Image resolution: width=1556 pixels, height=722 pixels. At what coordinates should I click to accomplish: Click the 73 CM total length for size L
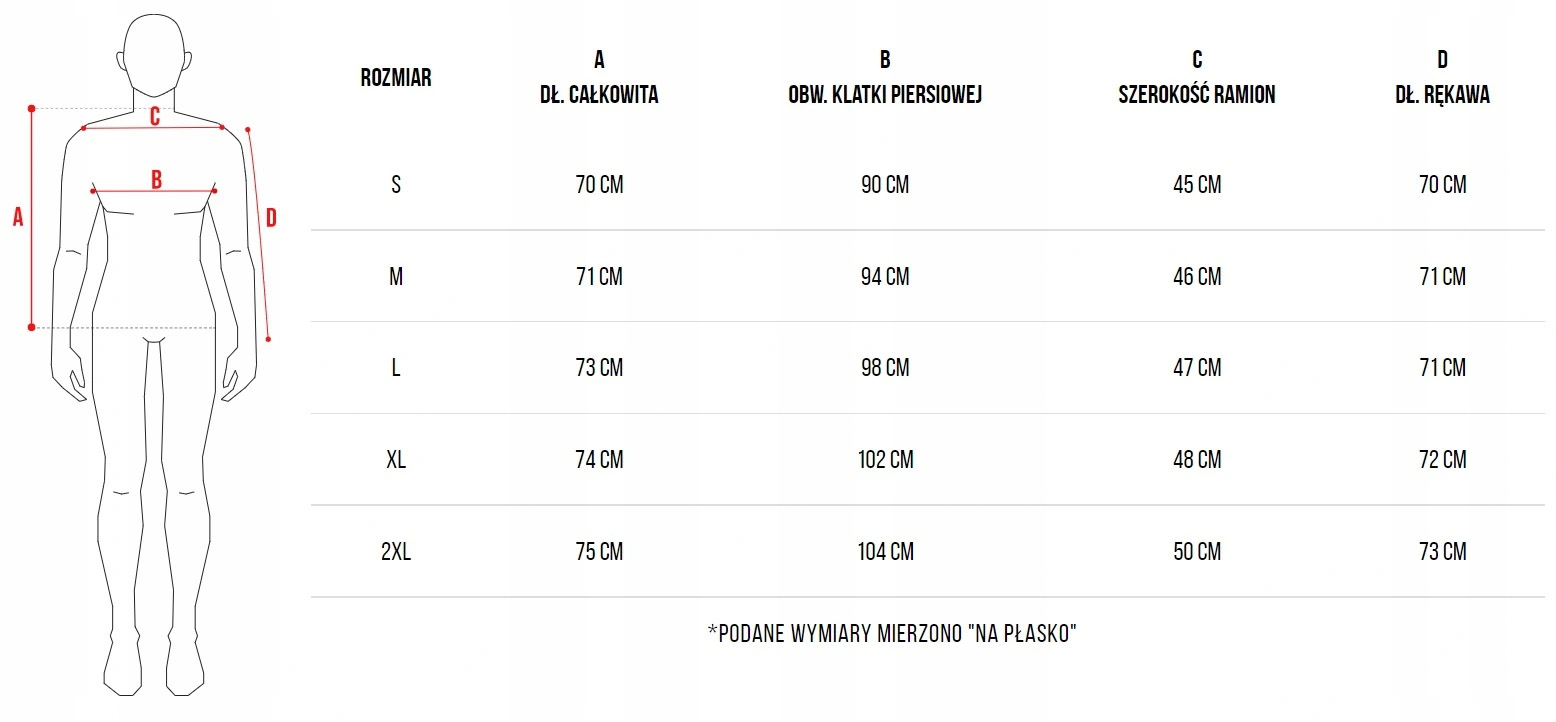[x=599, y=368]
